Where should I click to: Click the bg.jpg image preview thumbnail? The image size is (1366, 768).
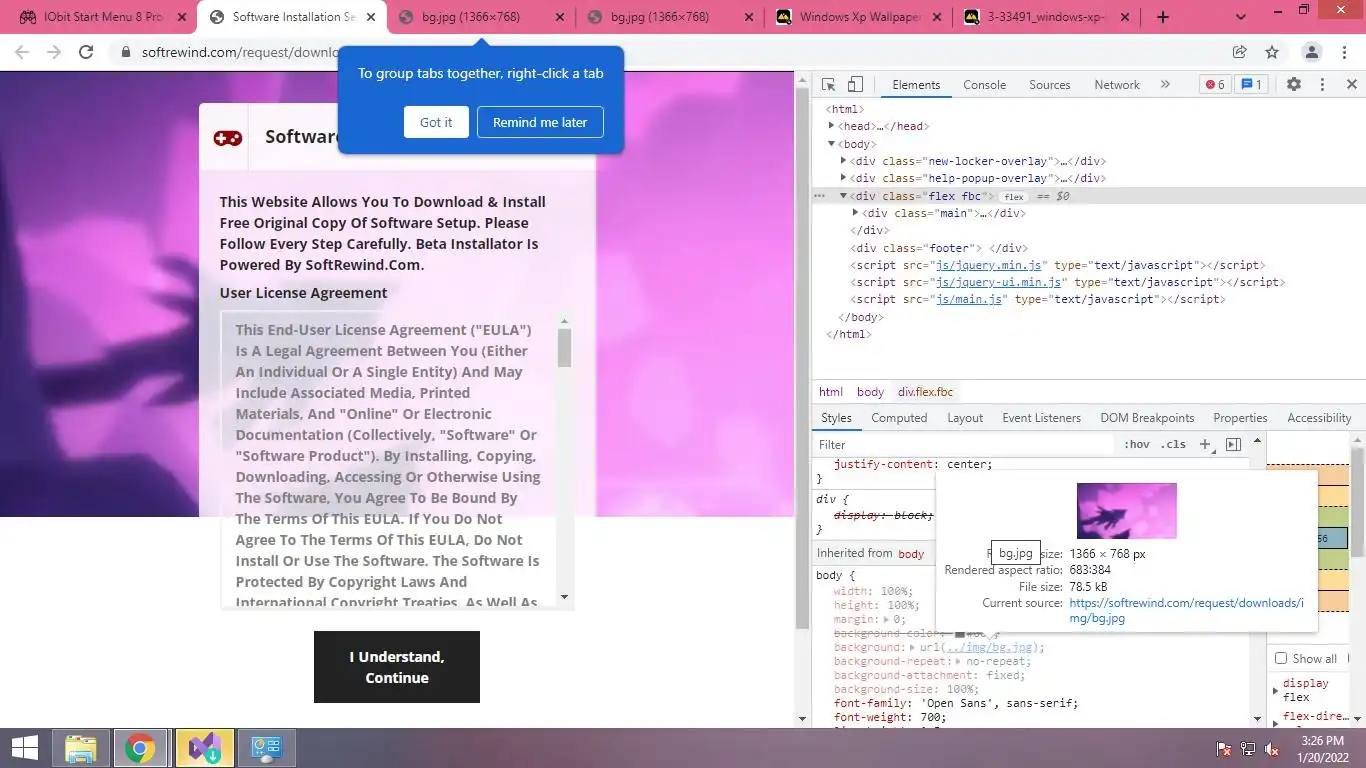1126,511
